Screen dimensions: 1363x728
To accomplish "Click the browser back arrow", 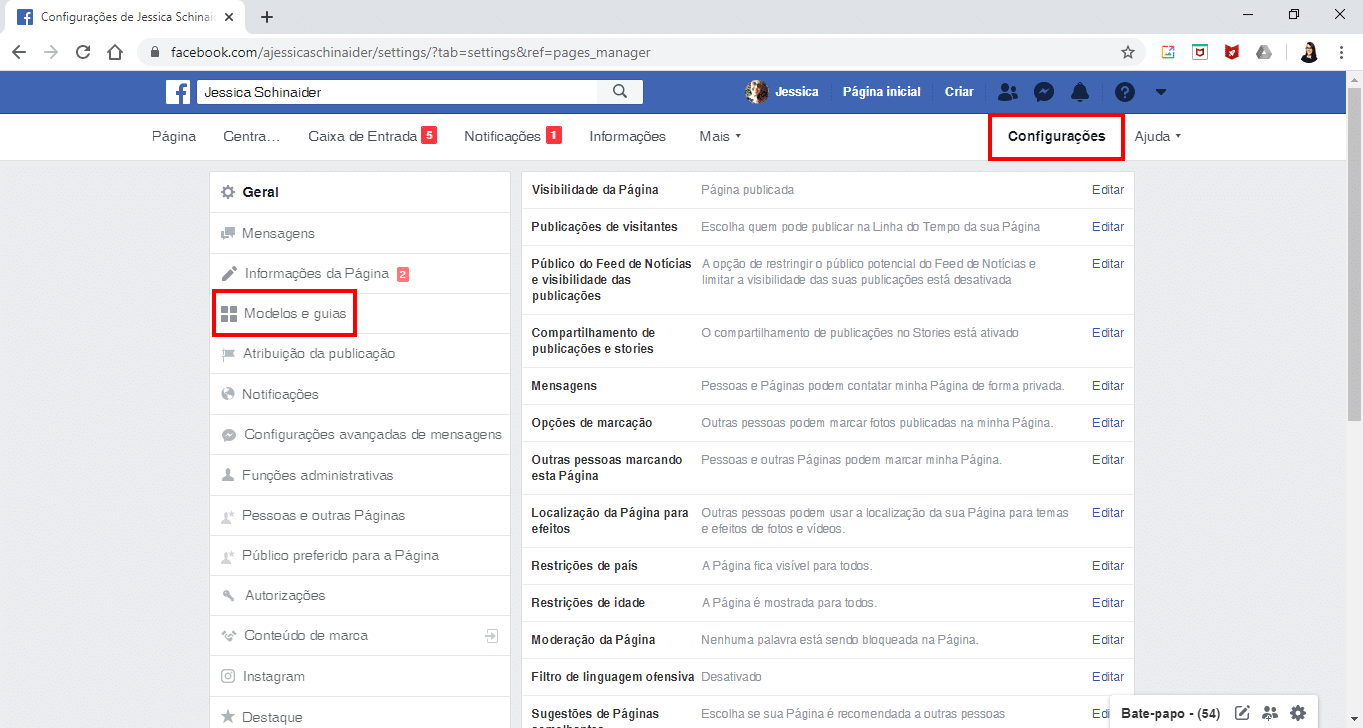I will pyautogui.click(x=19, y=52).
